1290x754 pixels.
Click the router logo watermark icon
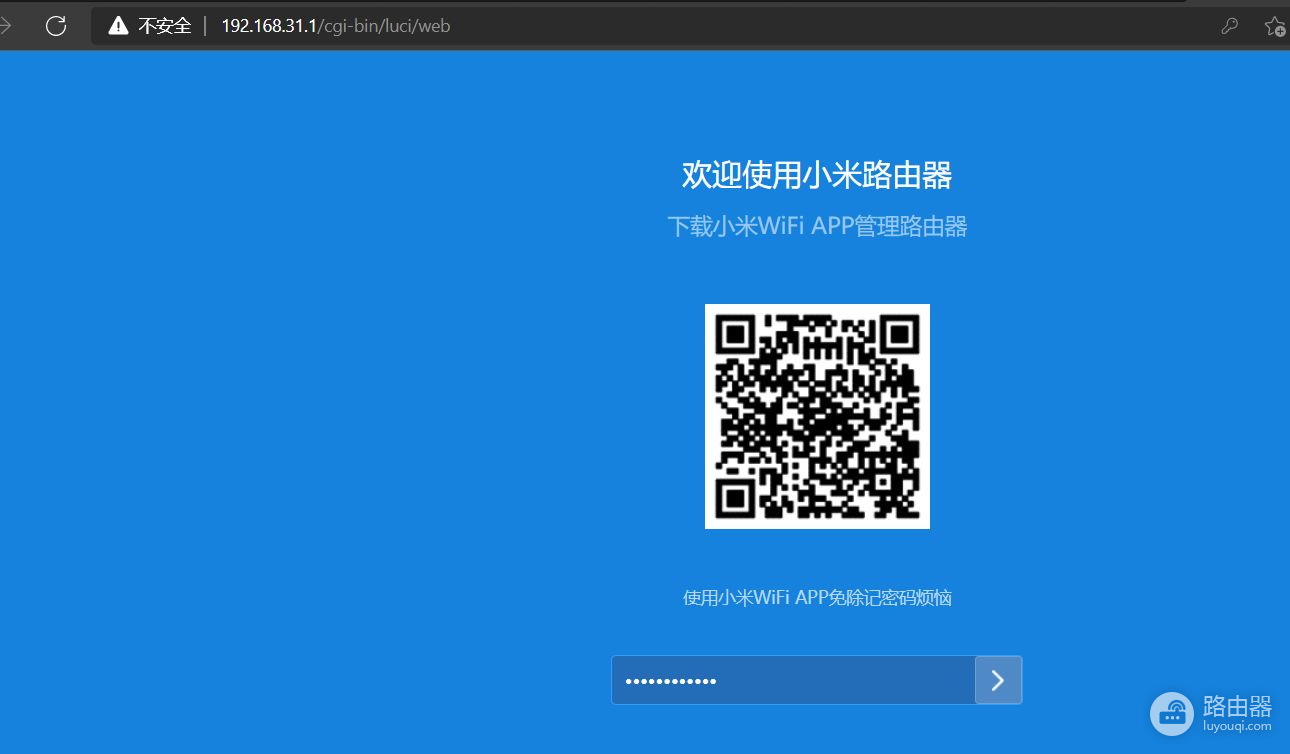point(1171,713)
